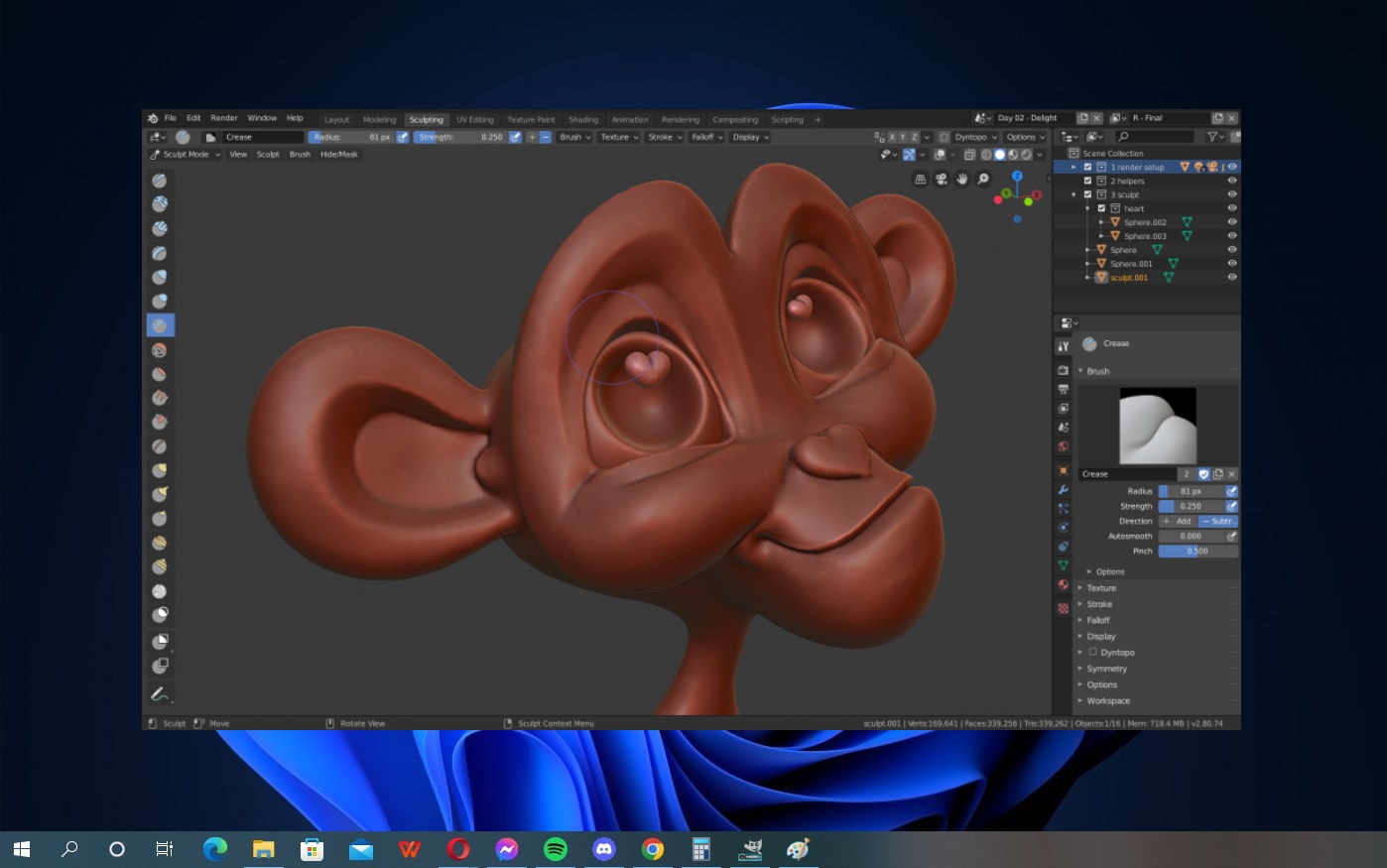Viewport: 1387px width, 868px height.
Task: Open the Texture properties tab (checker icon)
Action: coord(1064,608)
